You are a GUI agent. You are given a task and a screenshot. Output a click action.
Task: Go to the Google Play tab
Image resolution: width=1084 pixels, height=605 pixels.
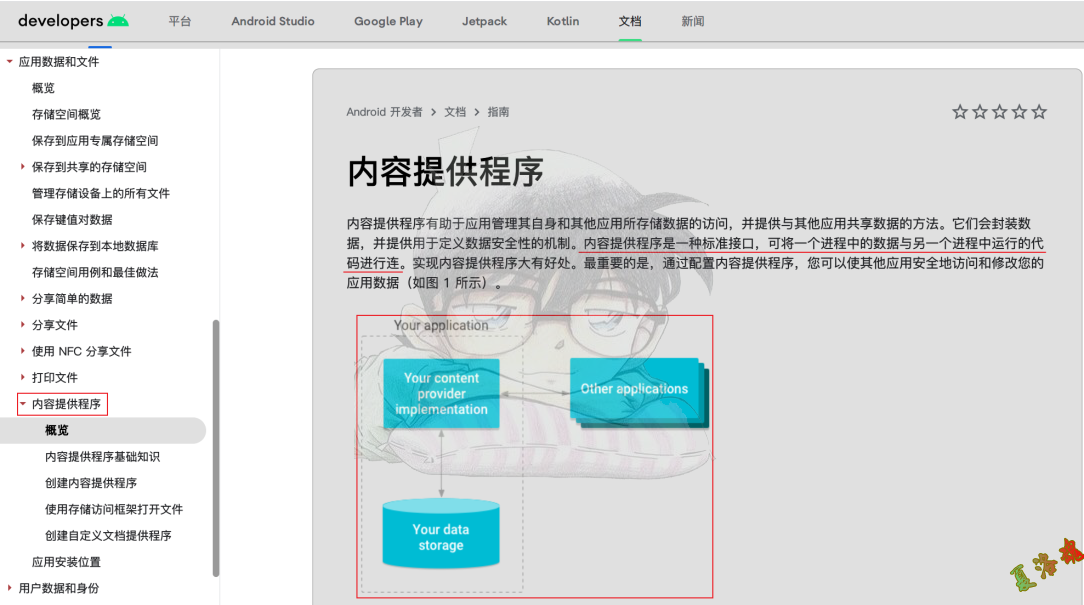pos(388,21)
